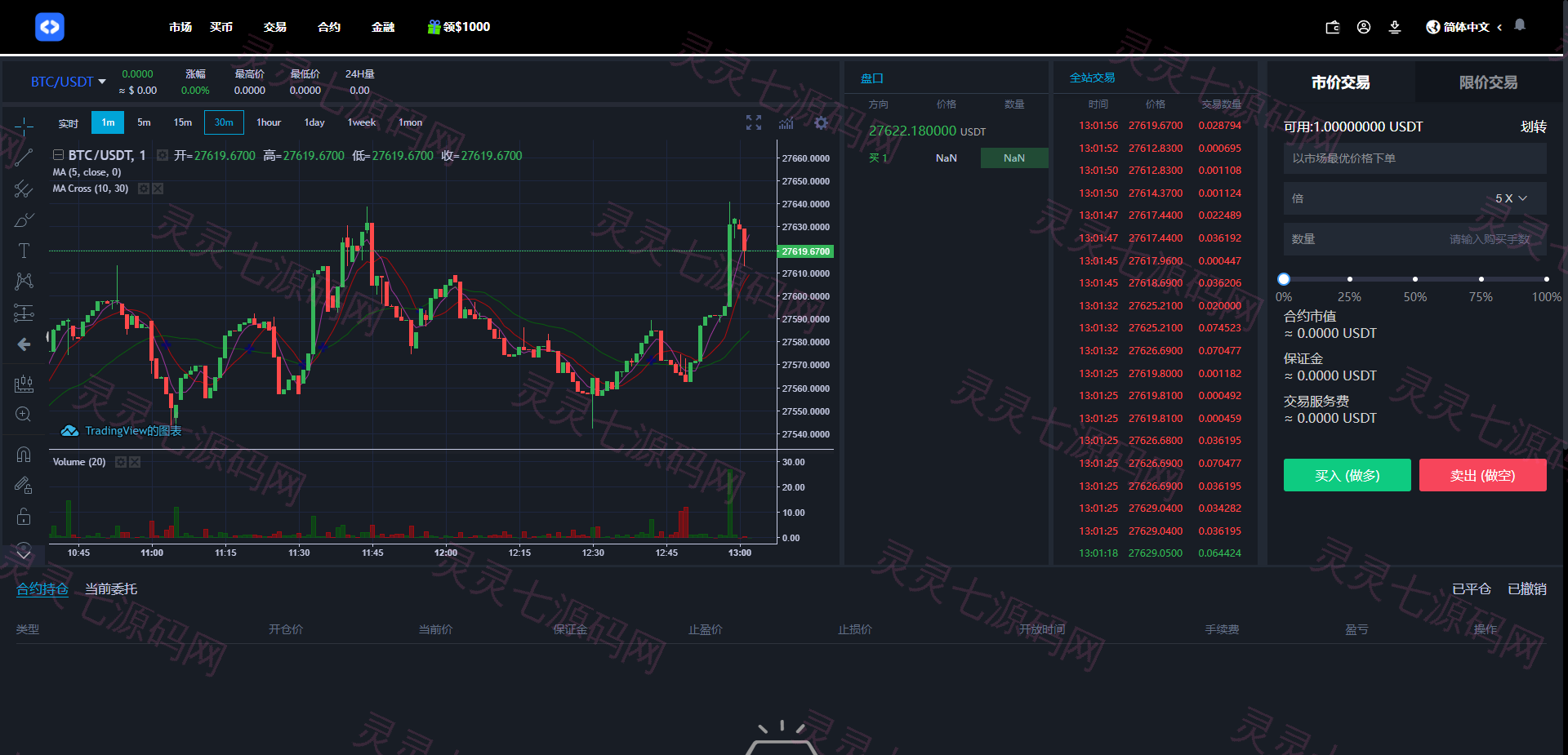Image resolution: width=1568 pixels, height=755 pixels.
Task: Select the 1week chart interval
Action: (x=362, y=122)
